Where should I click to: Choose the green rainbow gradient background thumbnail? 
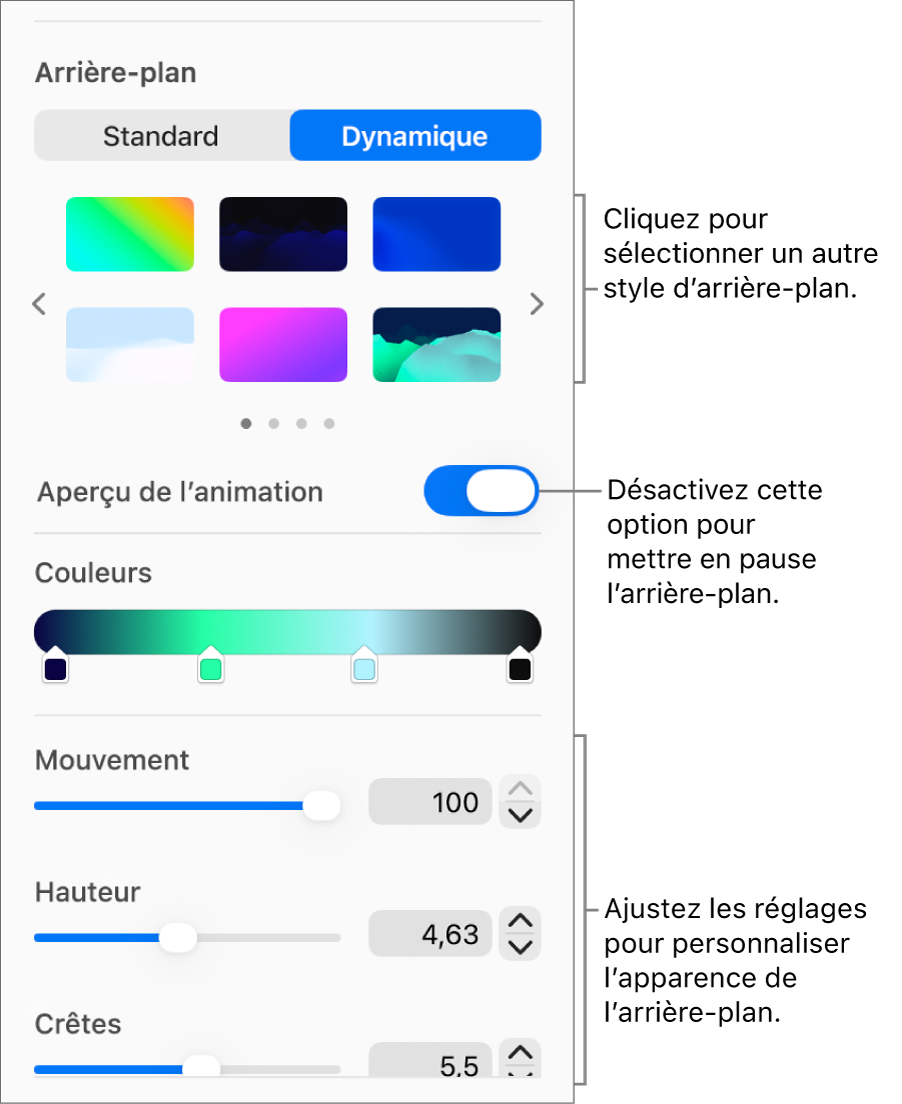point(130,234)
